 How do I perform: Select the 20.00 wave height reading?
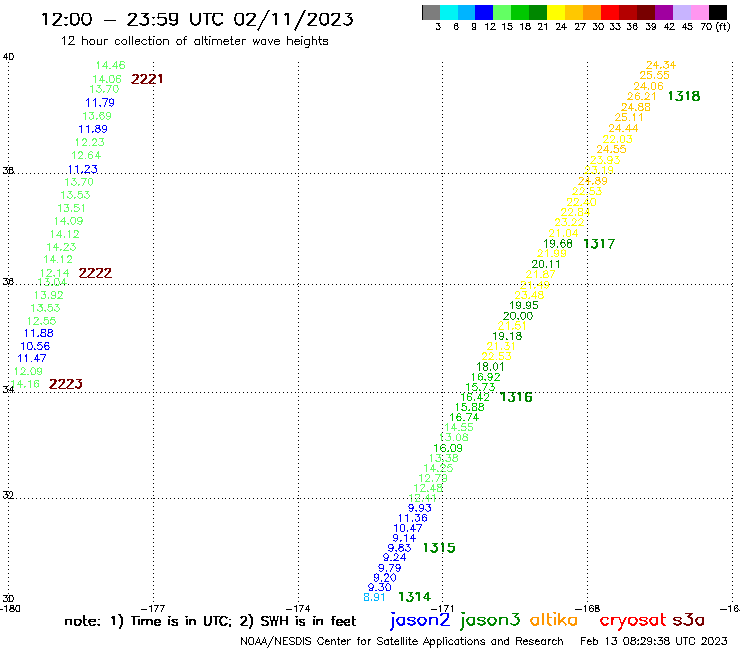click(x=518, y=316)
